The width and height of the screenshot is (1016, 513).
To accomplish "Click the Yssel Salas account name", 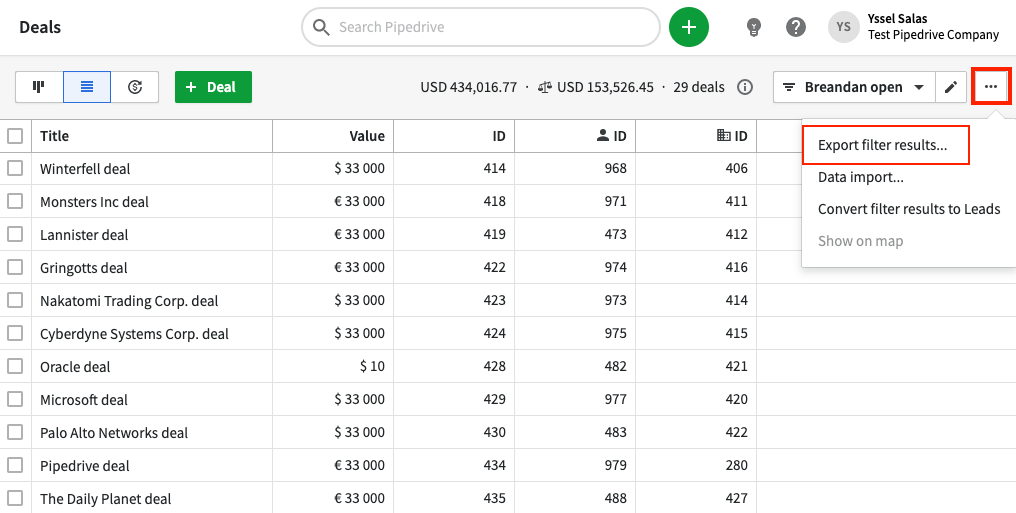I will (x=897, y=19).
